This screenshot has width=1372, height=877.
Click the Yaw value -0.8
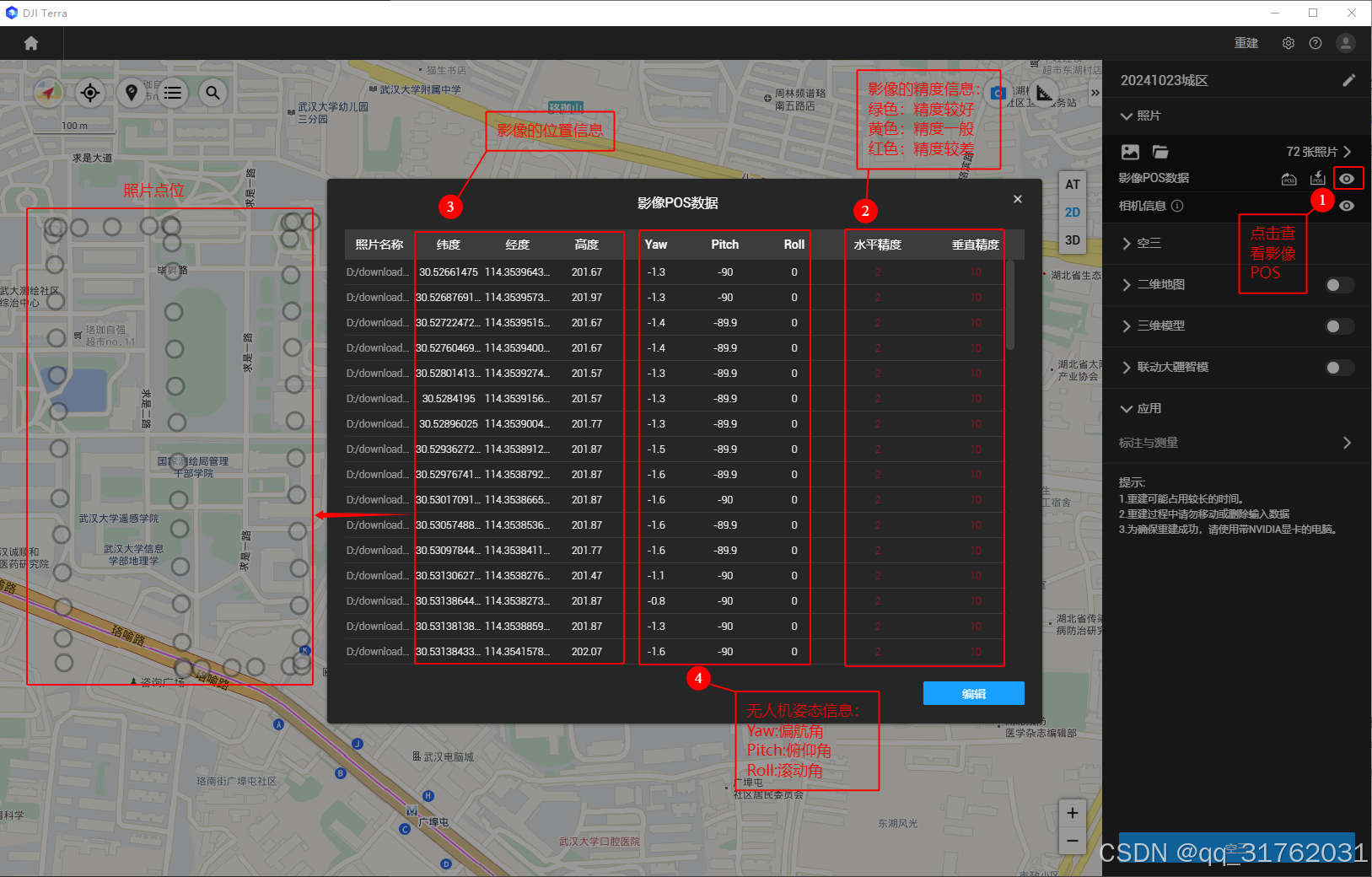pyautogui.click(x=656, y=601)
